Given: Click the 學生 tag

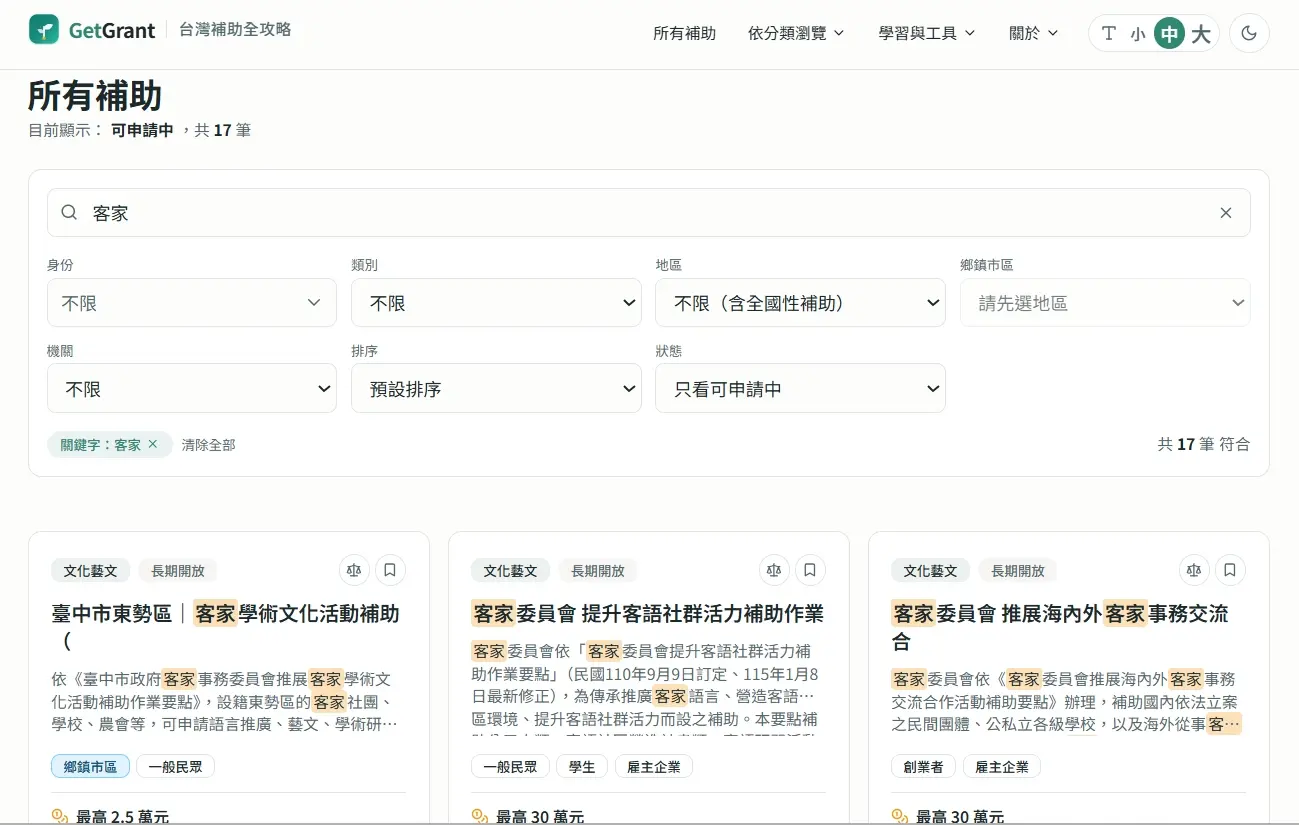Looking at the screenshot, I should point(582,767).
